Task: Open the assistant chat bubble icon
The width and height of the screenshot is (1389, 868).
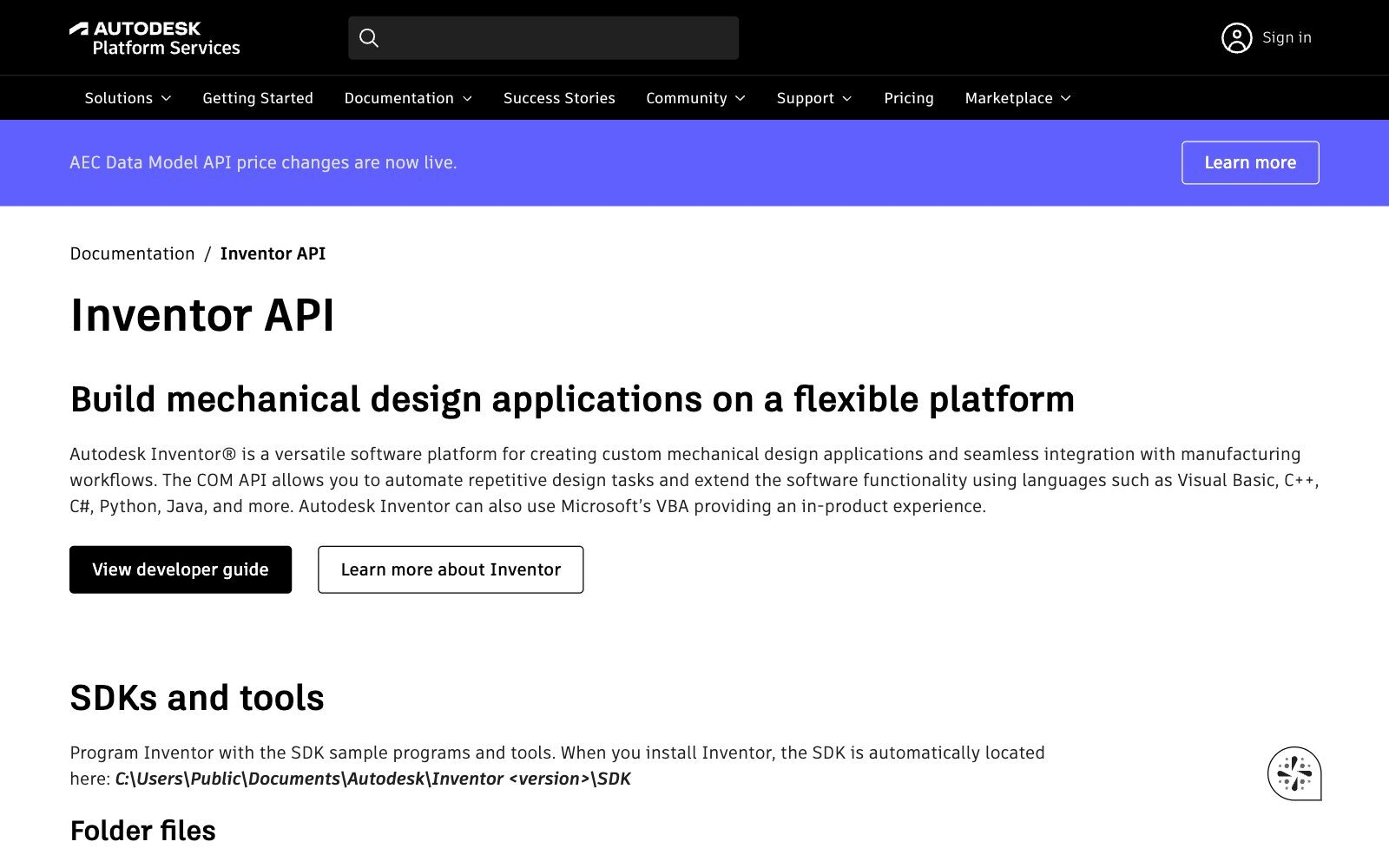Action: [x=1294, y=773]
